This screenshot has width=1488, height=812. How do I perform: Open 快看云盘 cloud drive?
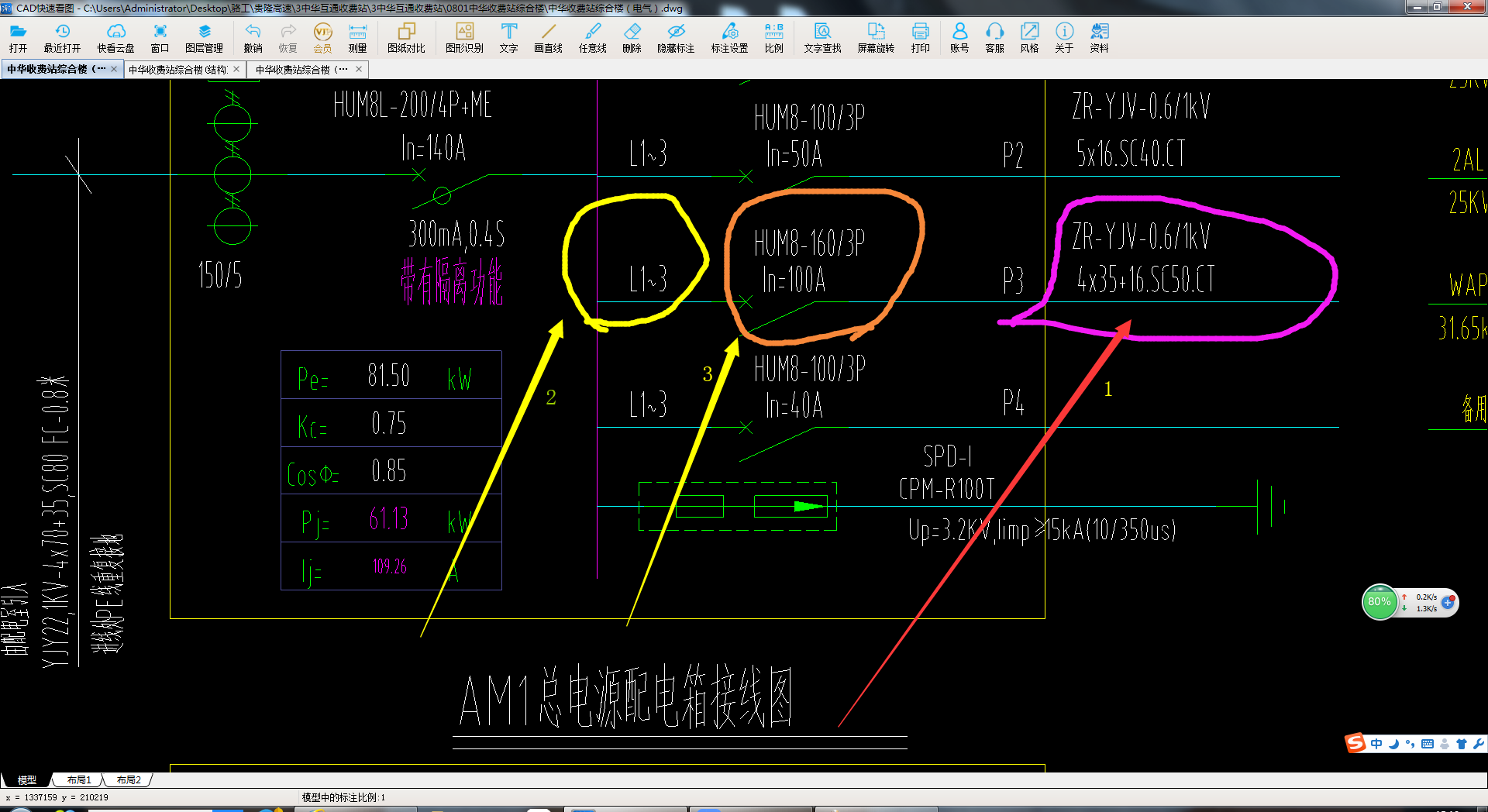115,37
